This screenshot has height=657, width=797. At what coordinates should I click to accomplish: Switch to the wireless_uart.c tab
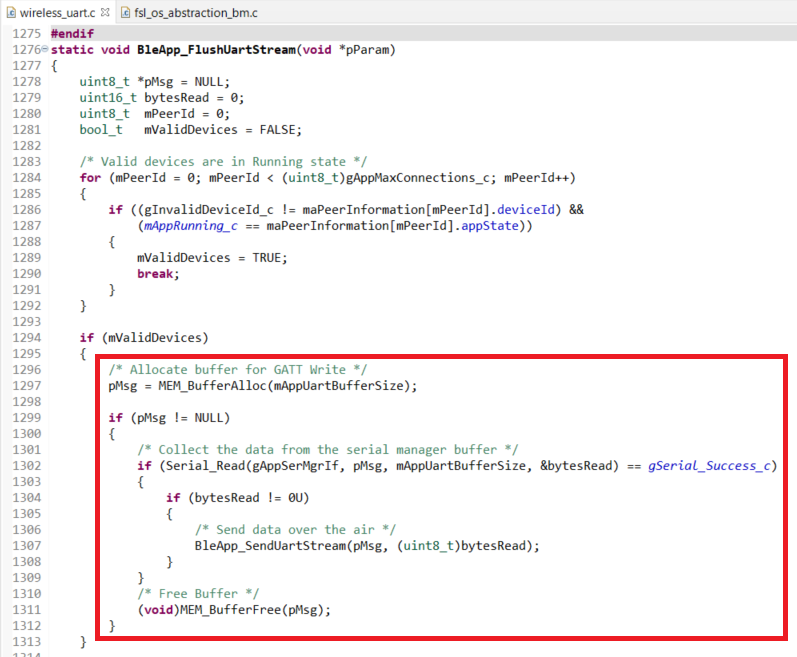[57, 13]
